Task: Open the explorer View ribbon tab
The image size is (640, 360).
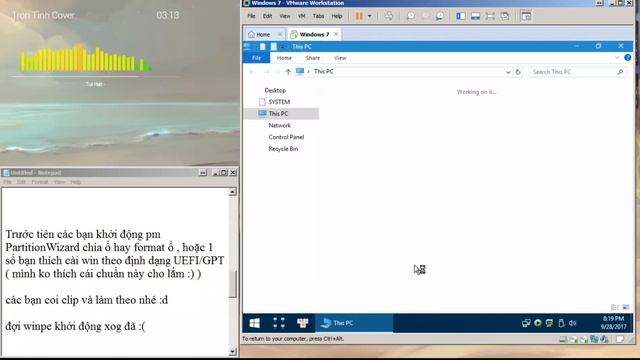Action: click(340, 58)
